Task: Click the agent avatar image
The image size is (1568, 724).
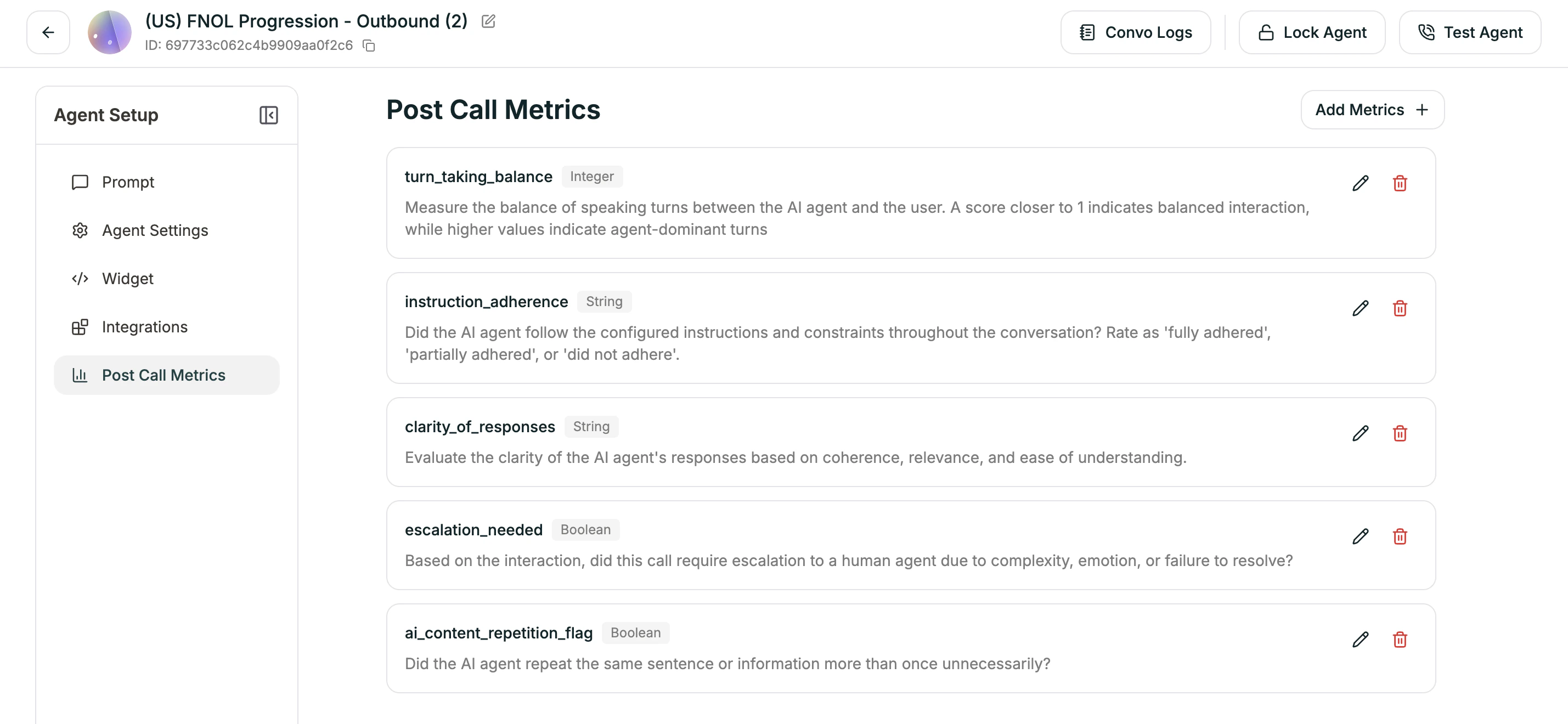Action: [109, 32]
